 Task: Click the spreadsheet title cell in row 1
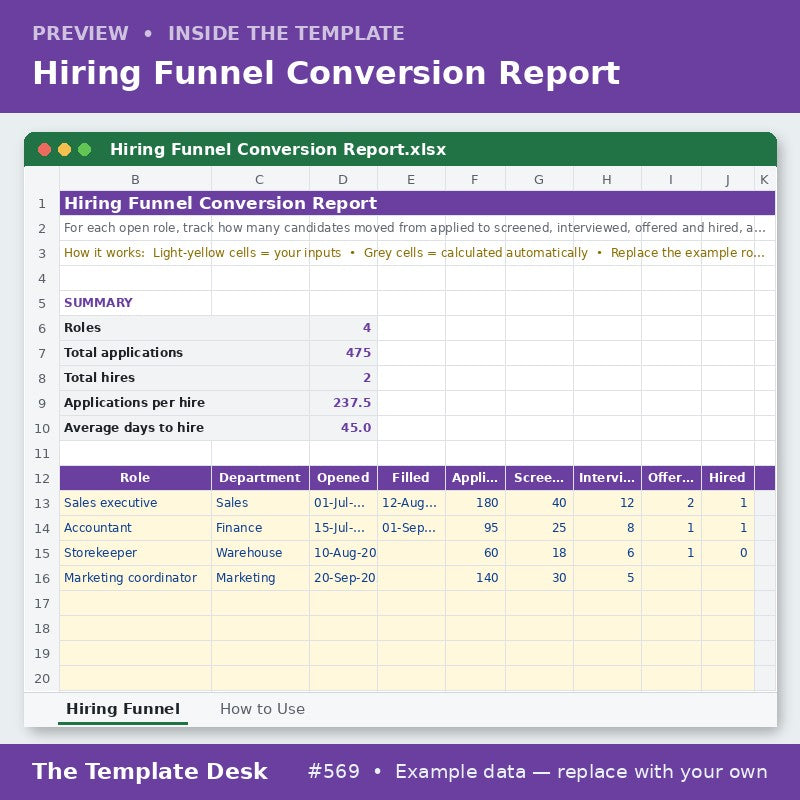click(417, 203)
